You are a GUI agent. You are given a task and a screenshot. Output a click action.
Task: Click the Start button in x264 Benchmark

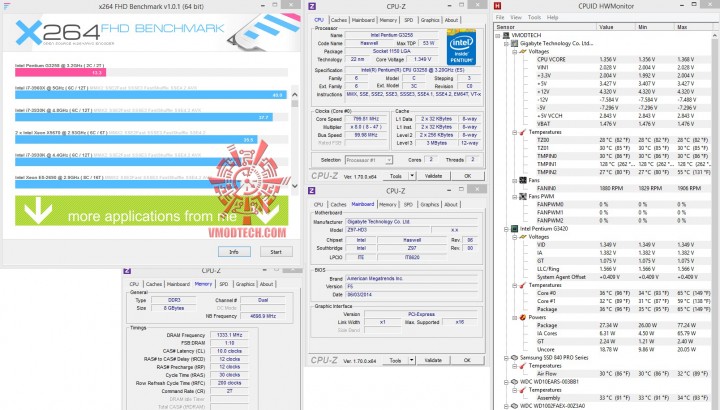click(276, 252)
